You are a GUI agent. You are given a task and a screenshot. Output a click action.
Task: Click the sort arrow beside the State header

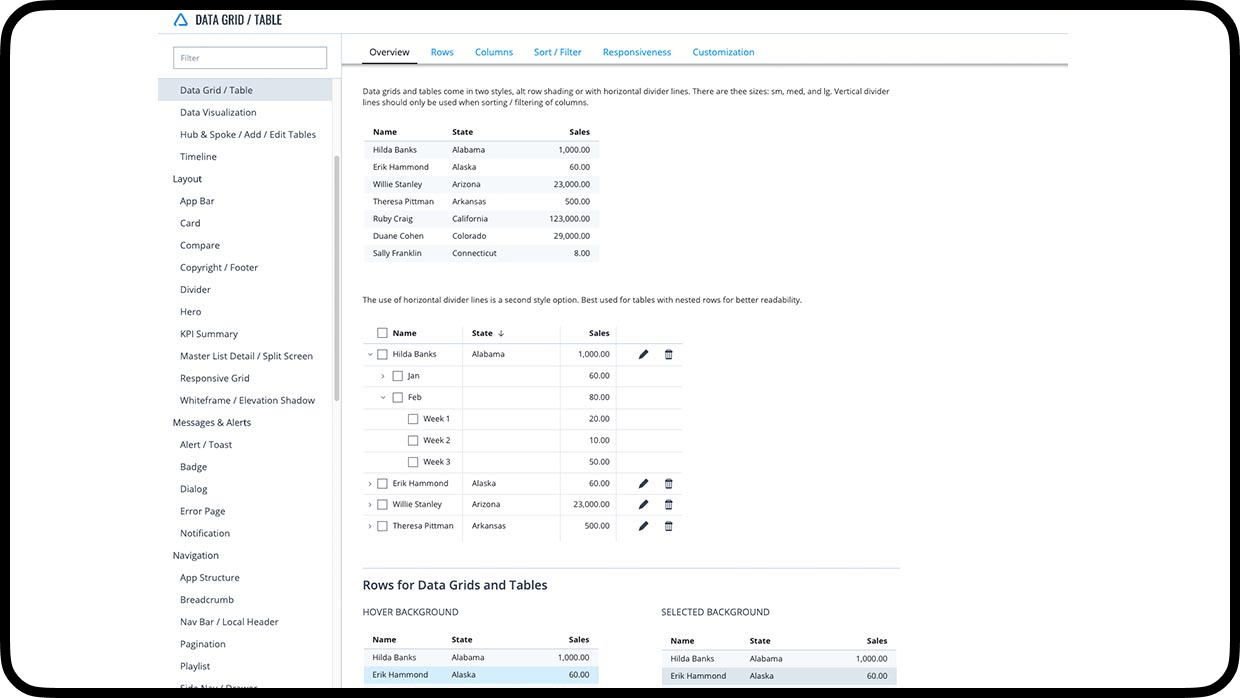pyautogui.click(x=501, y=333)
